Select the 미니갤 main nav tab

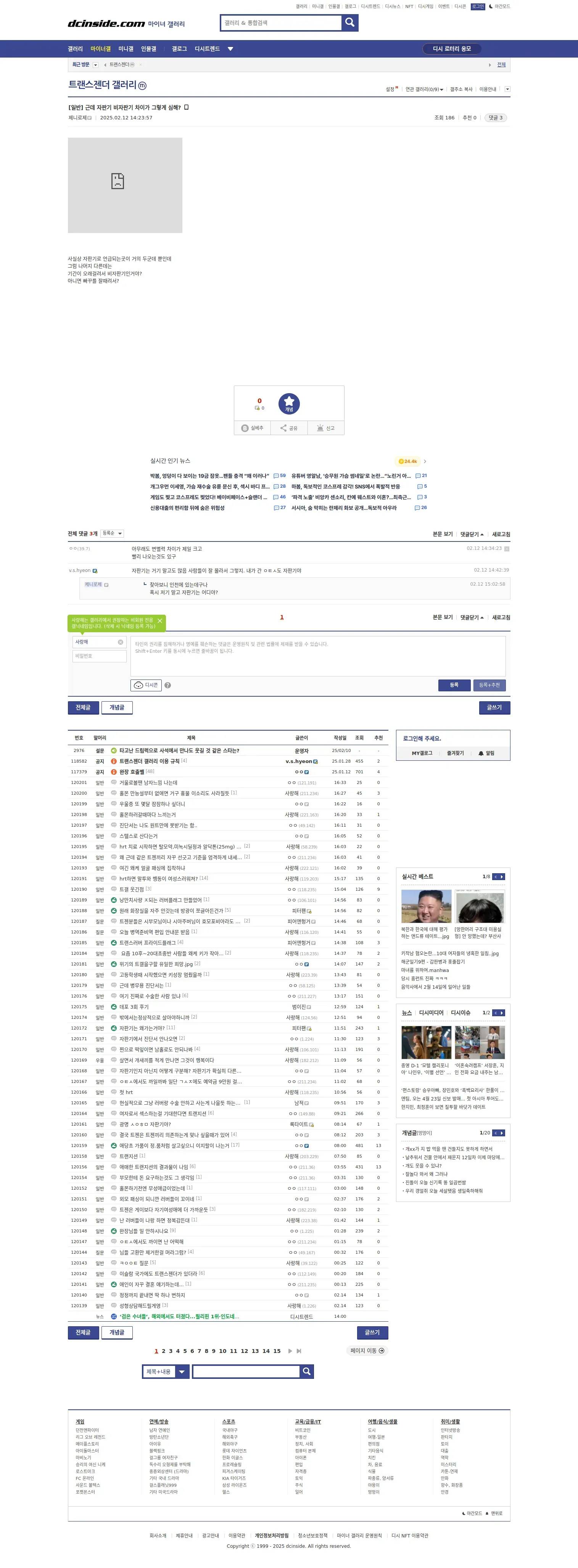tap(126, 49)
